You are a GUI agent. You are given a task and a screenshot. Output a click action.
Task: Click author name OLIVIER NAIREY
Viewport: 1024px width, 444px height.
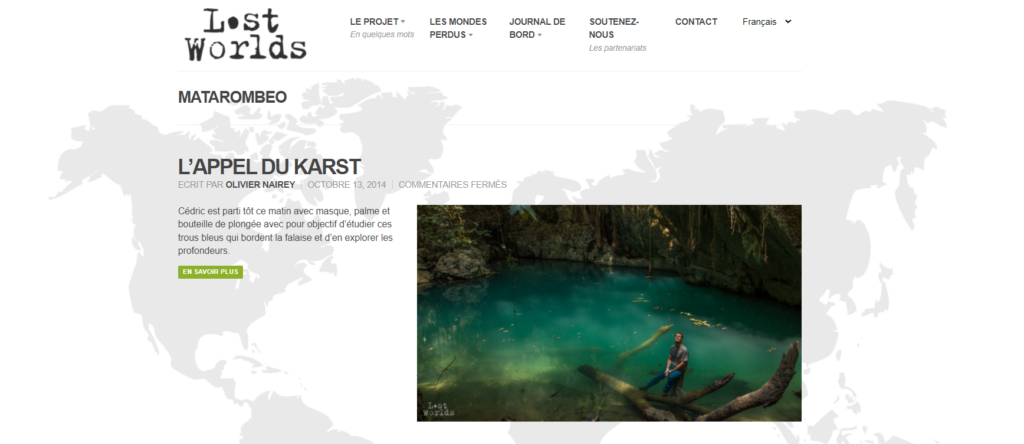(x=260, y=185)
